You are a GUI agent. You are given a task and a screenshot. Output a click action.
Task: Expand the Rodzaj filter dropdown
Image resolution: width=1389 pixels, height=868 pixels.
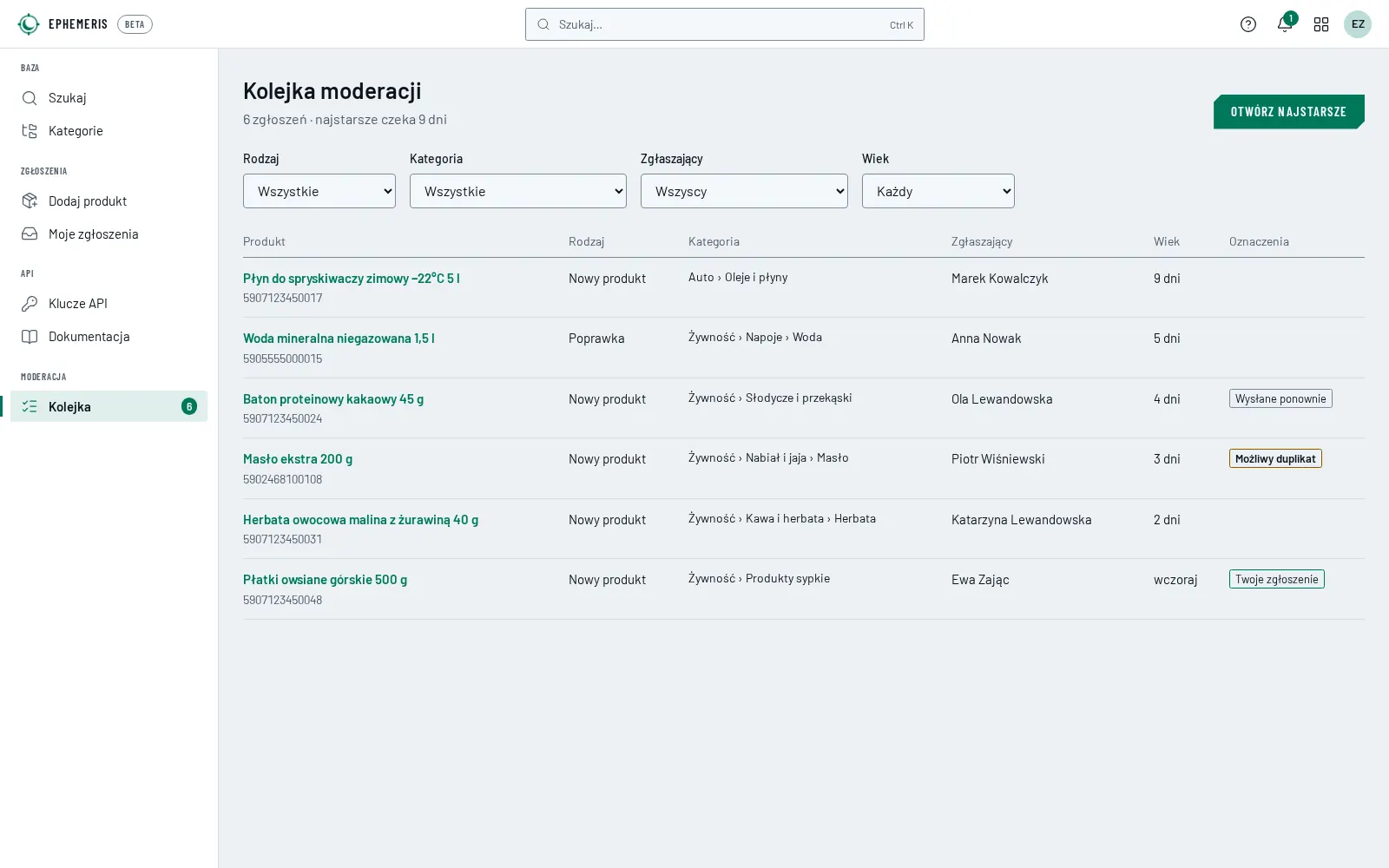[x=319, y=191]
